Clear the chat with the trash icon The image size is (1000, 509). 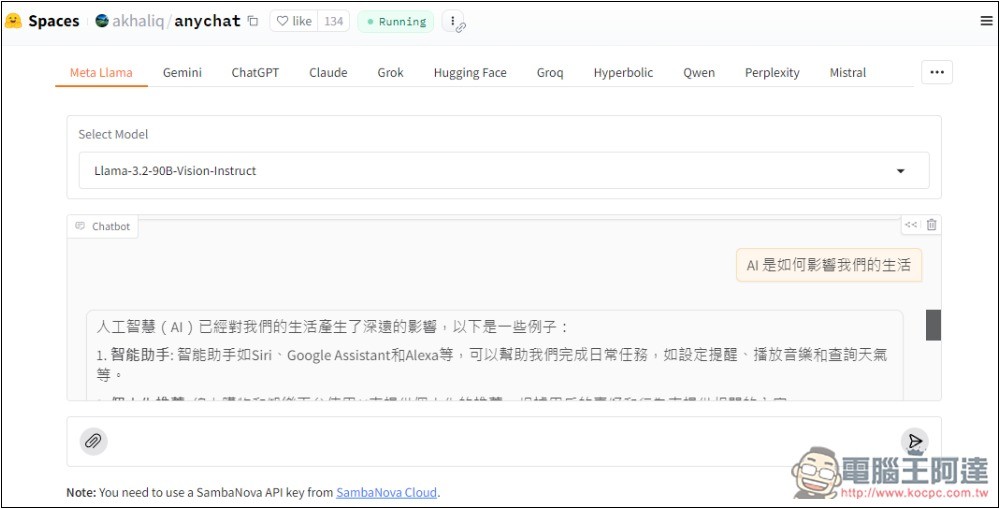932,225
